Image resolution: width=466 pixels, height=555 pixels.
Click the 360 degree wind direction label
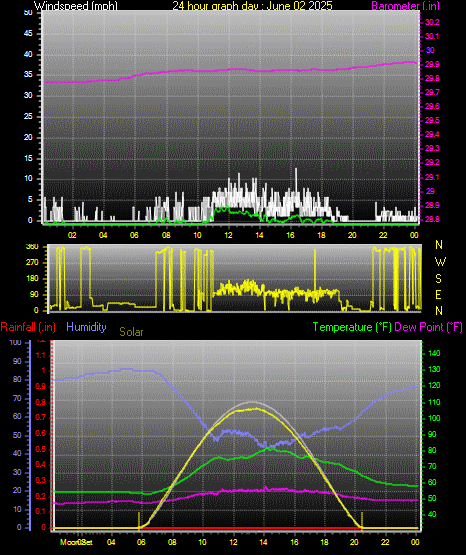[32, 247]
